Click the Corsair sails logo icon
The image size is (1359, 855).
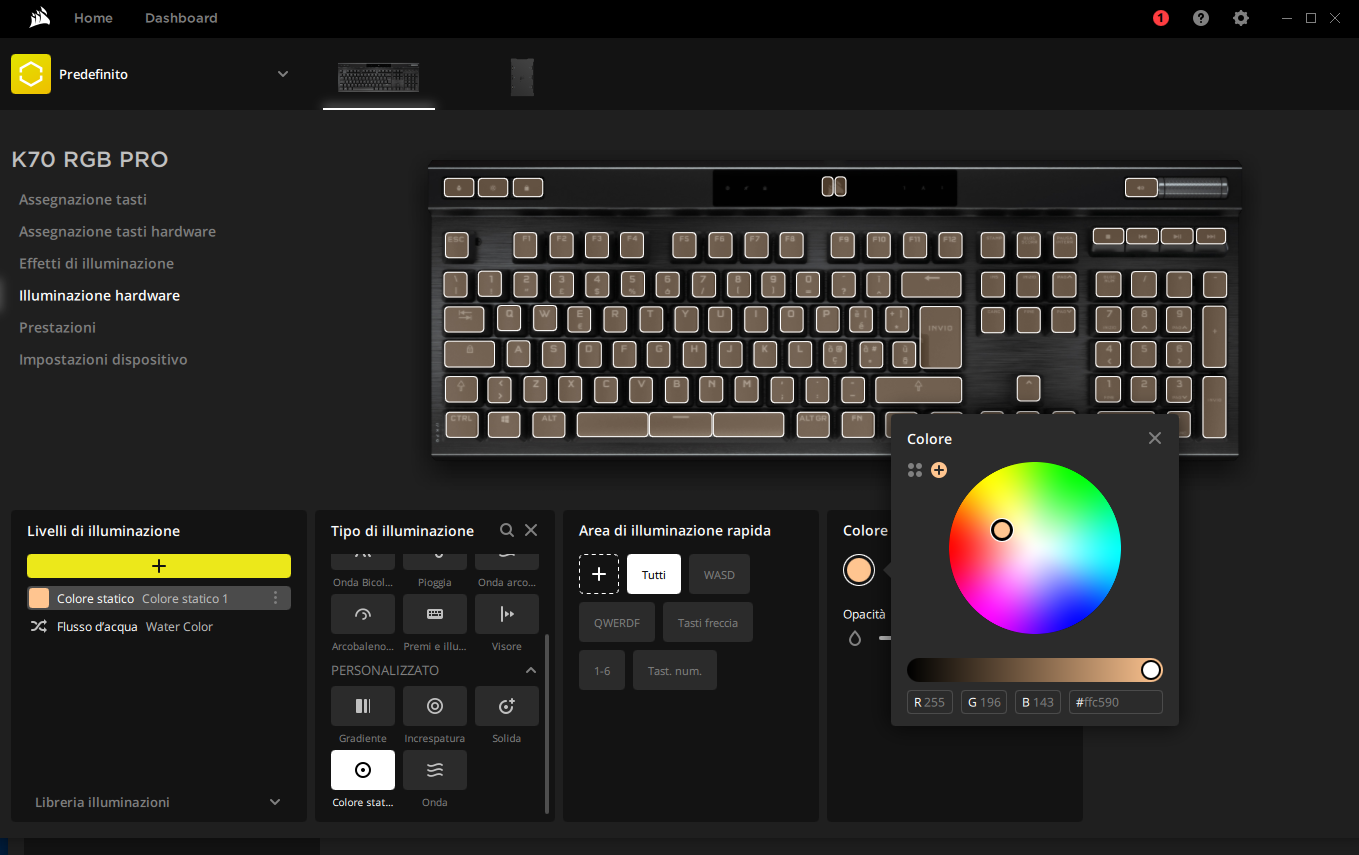coord(40,17)
